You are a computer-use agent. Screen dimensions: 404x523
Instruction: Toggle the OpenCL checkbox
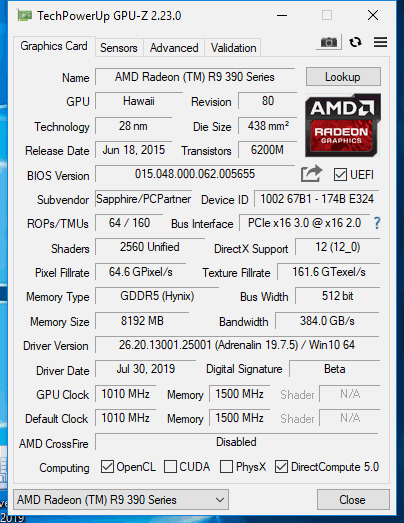(x=107, y=467)
